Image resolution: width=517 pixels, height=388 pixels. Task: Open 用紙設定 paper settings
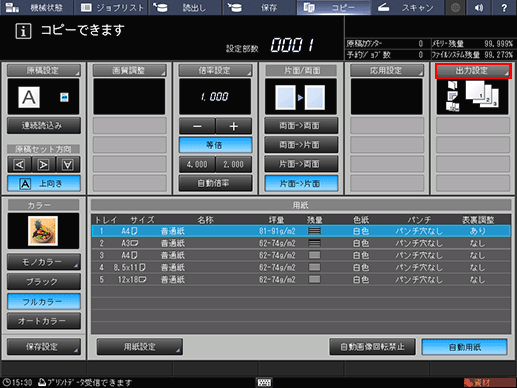pyautogui.click(x=140, y=347)
